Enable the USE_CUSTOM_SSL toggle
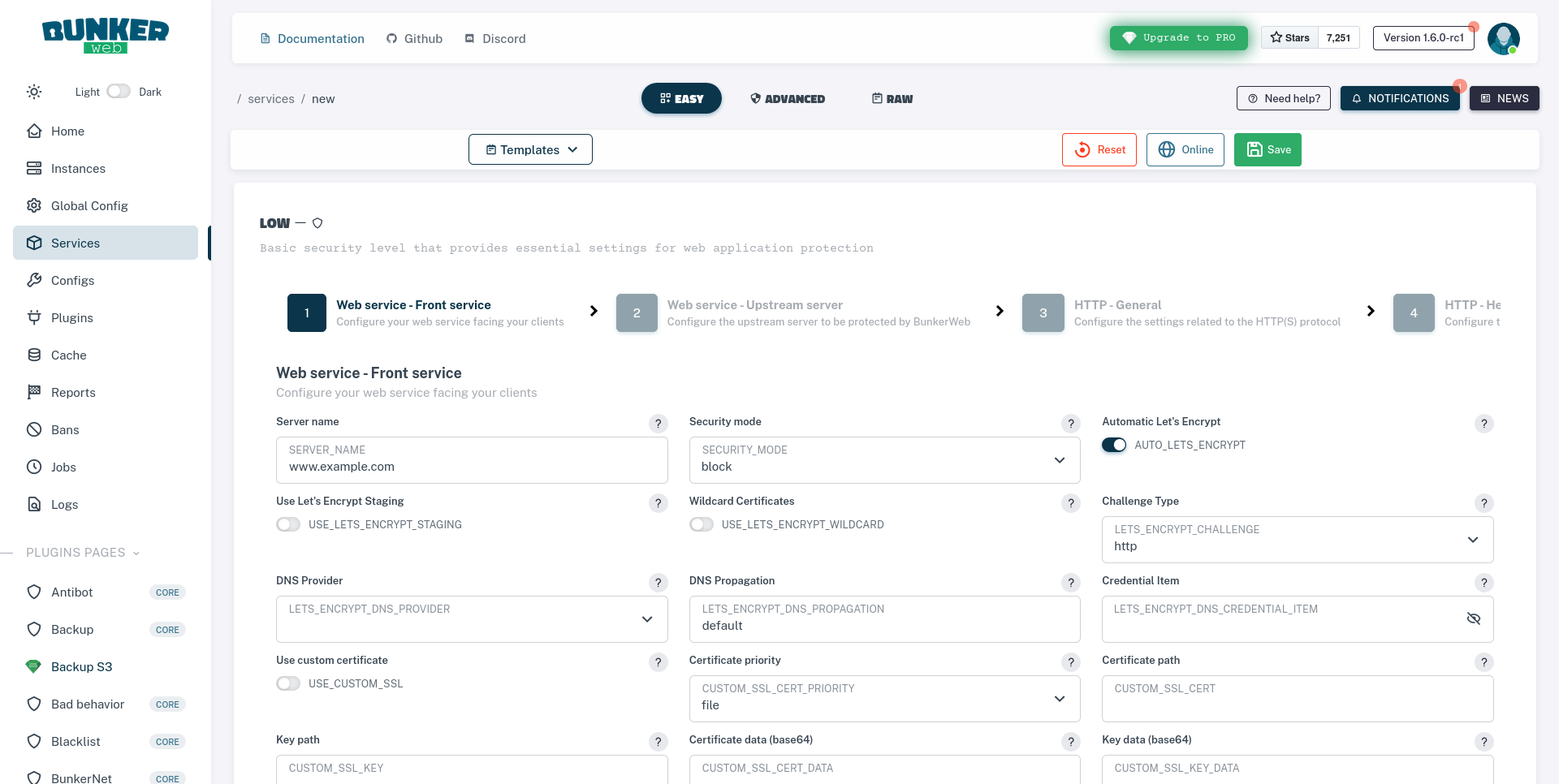1559x784 pixels. point(288,683)
